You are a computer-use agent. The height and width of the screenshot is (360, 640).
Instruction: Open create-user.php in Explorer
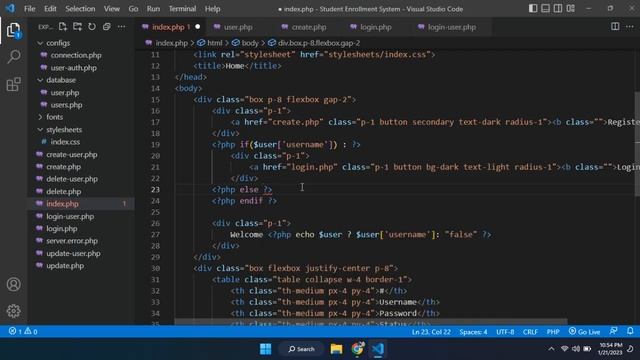[71, 154]
